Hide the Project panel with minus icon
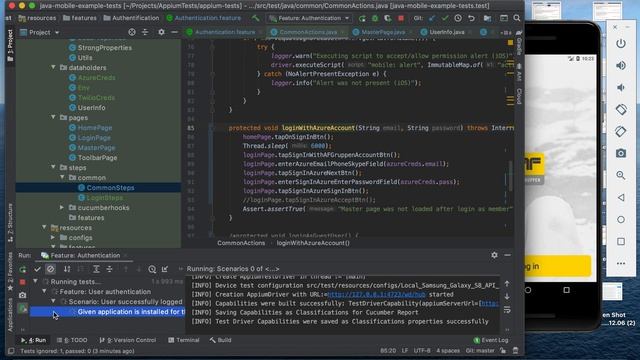 tap(174, 32)
